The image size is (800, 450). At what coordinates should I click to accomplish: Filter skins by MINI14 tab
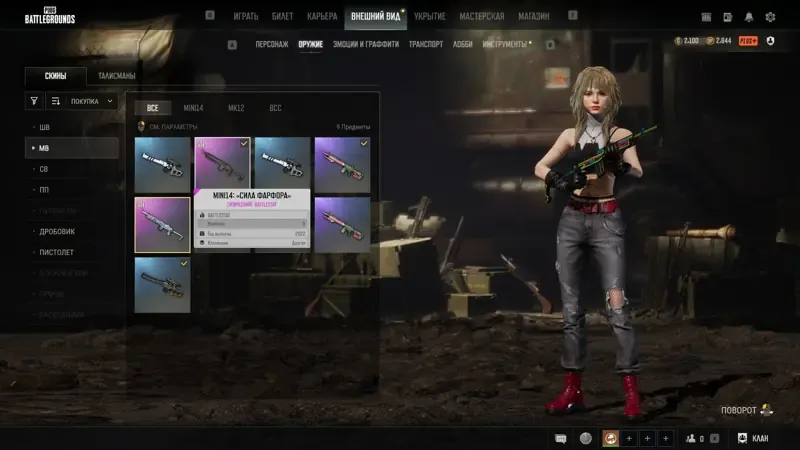[193, 108]
